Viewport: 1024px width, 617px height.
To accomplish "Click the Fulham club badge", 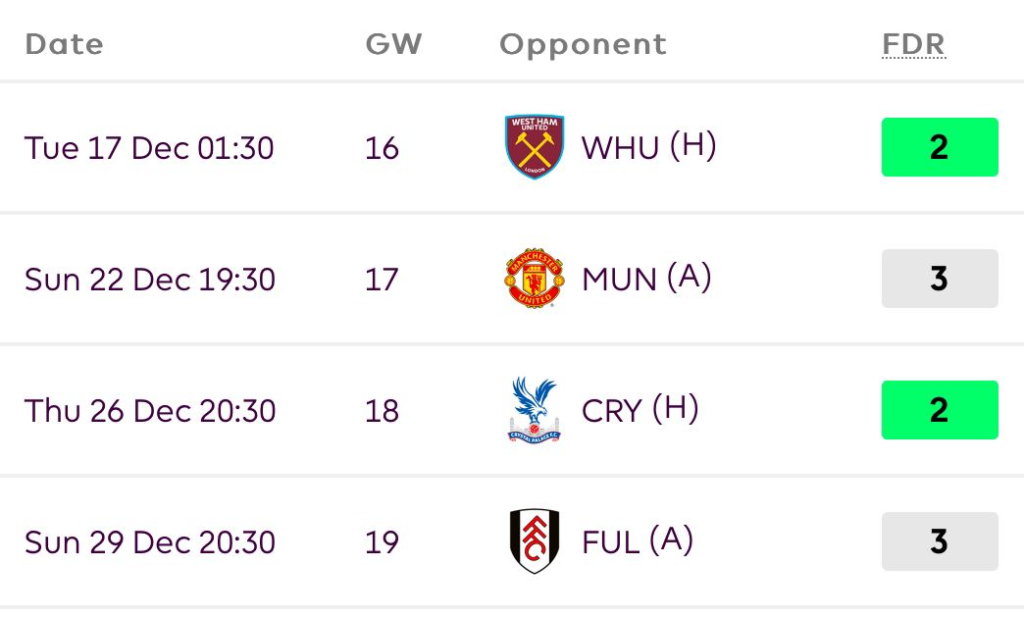I will click(534, 541).
